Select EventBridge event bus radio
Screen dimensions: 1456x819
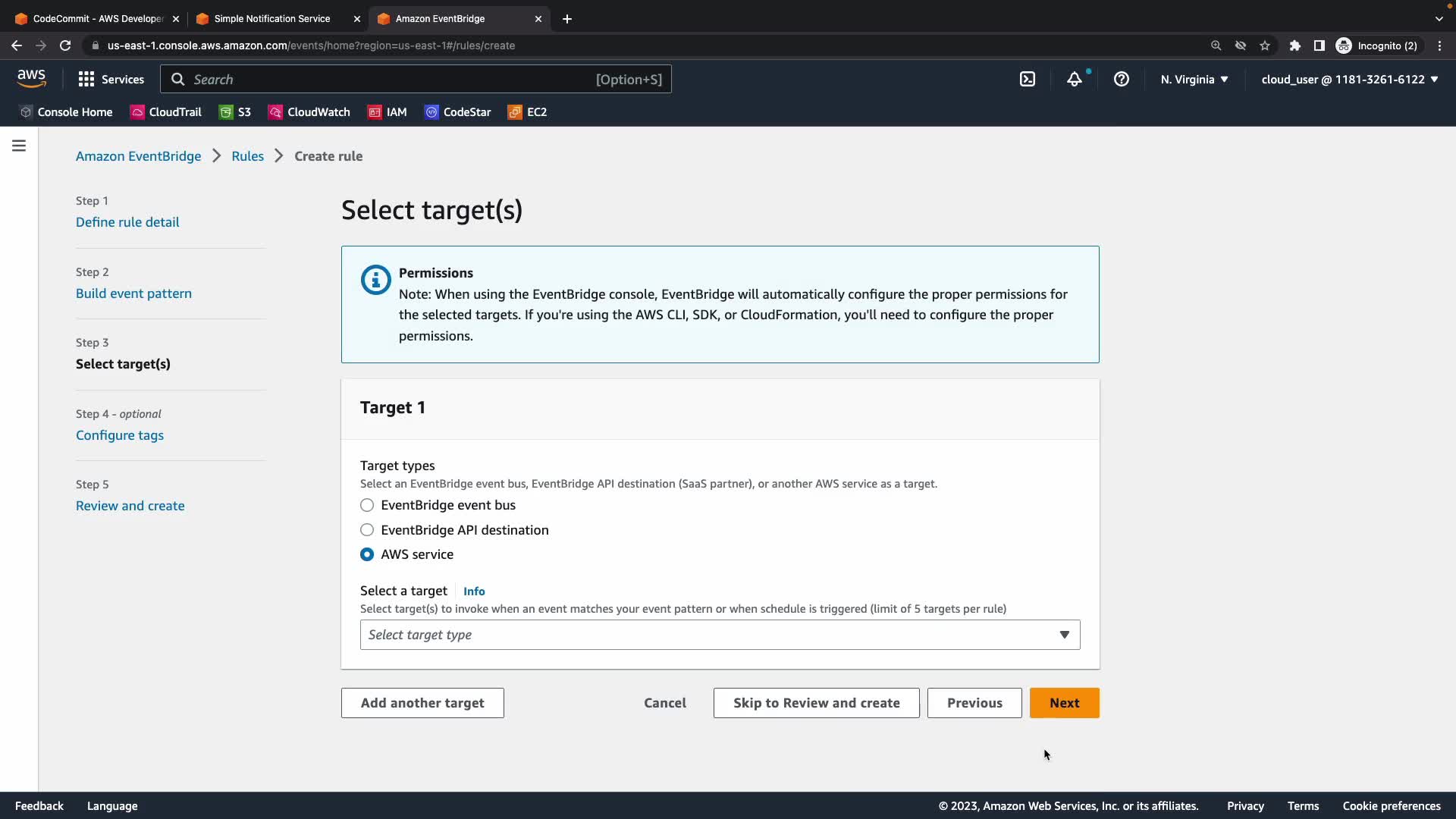tap(367, 505)
